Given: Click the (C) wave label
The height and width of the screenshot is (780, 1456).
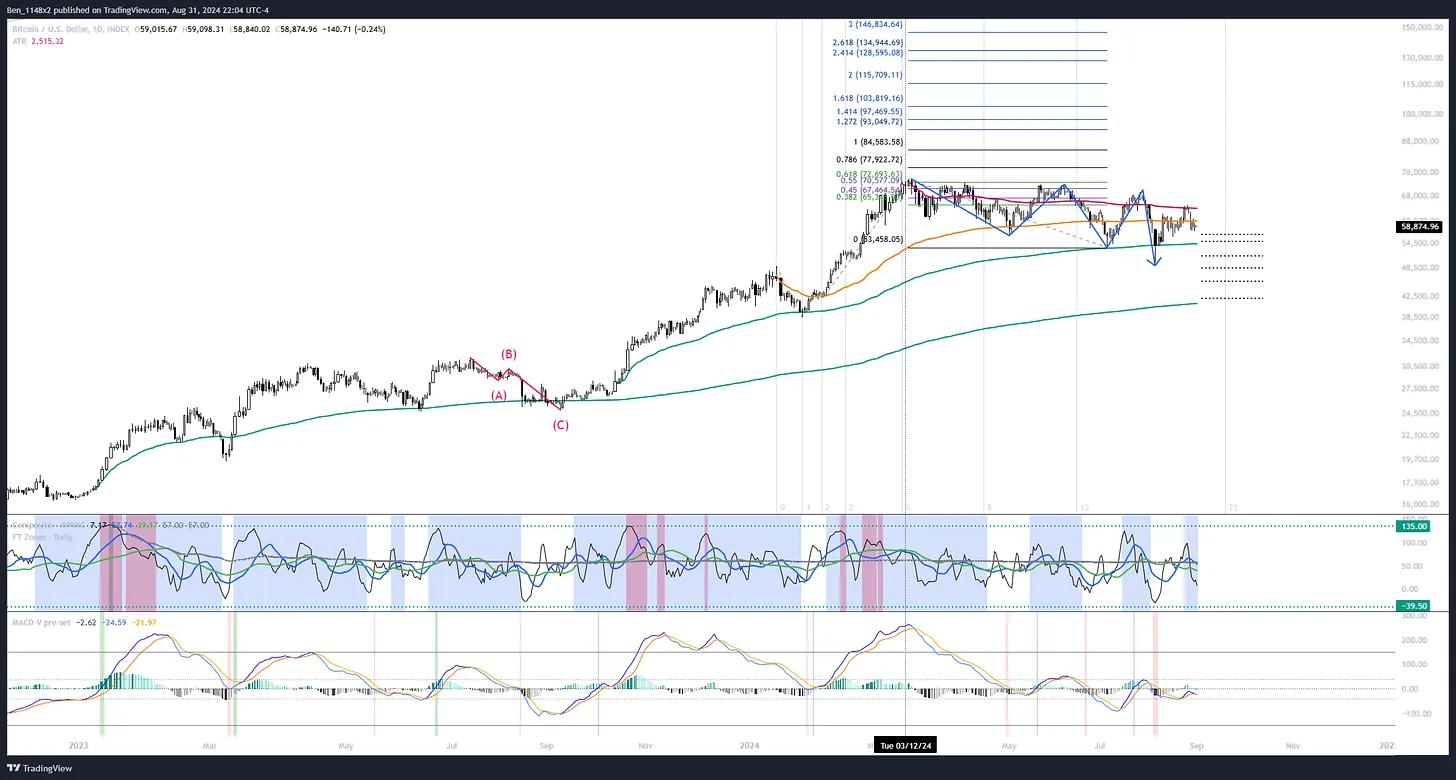Looking at the screenshot, I should pos(560,425).
